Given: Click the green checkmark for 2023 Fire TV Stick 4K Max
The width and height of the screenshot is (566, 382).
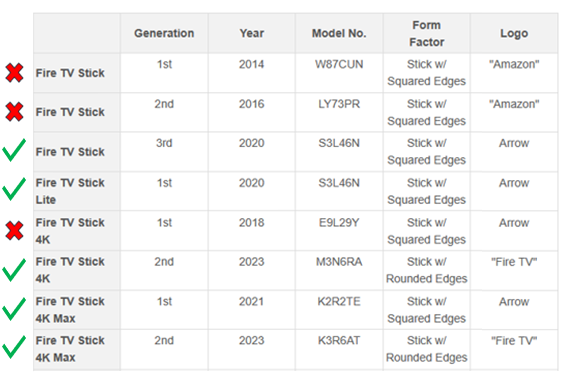Looking at the screenshot, I should (x=14, y=347).
